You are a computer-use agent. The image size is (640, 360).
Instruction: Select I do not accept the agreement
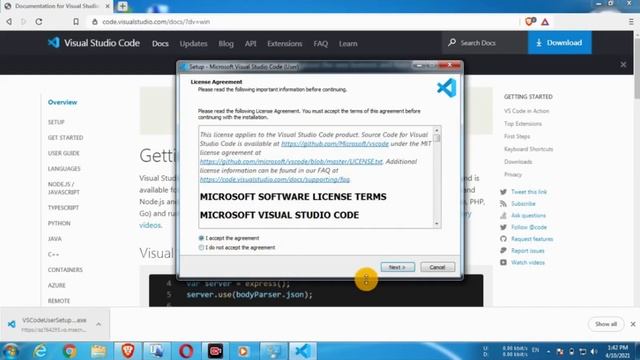(201, 247)
